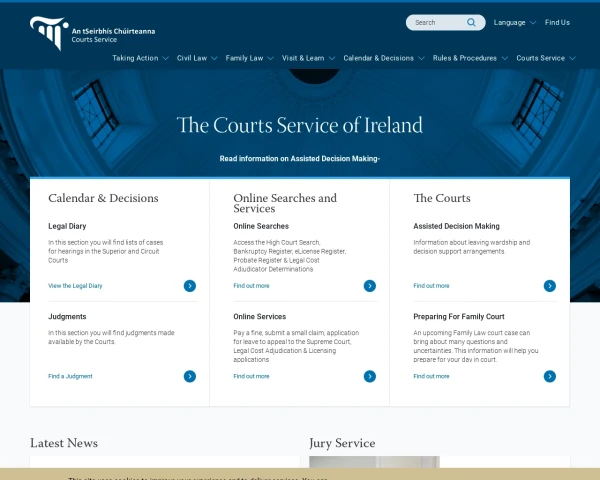Expand Taking Action menu chevron
This screenshot has width=600, height=480.
pos(165,58)
